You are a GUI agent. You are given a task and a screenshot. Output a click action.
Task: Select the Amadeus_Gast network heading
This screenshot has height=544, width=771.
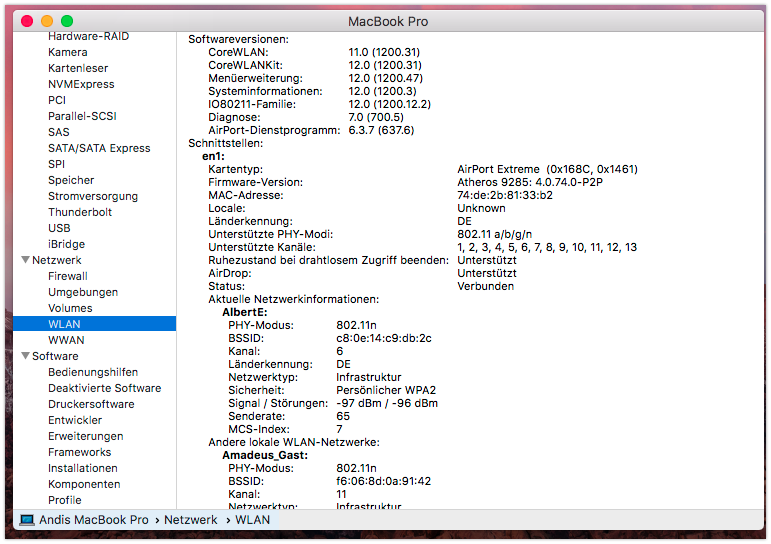point(265,455)
